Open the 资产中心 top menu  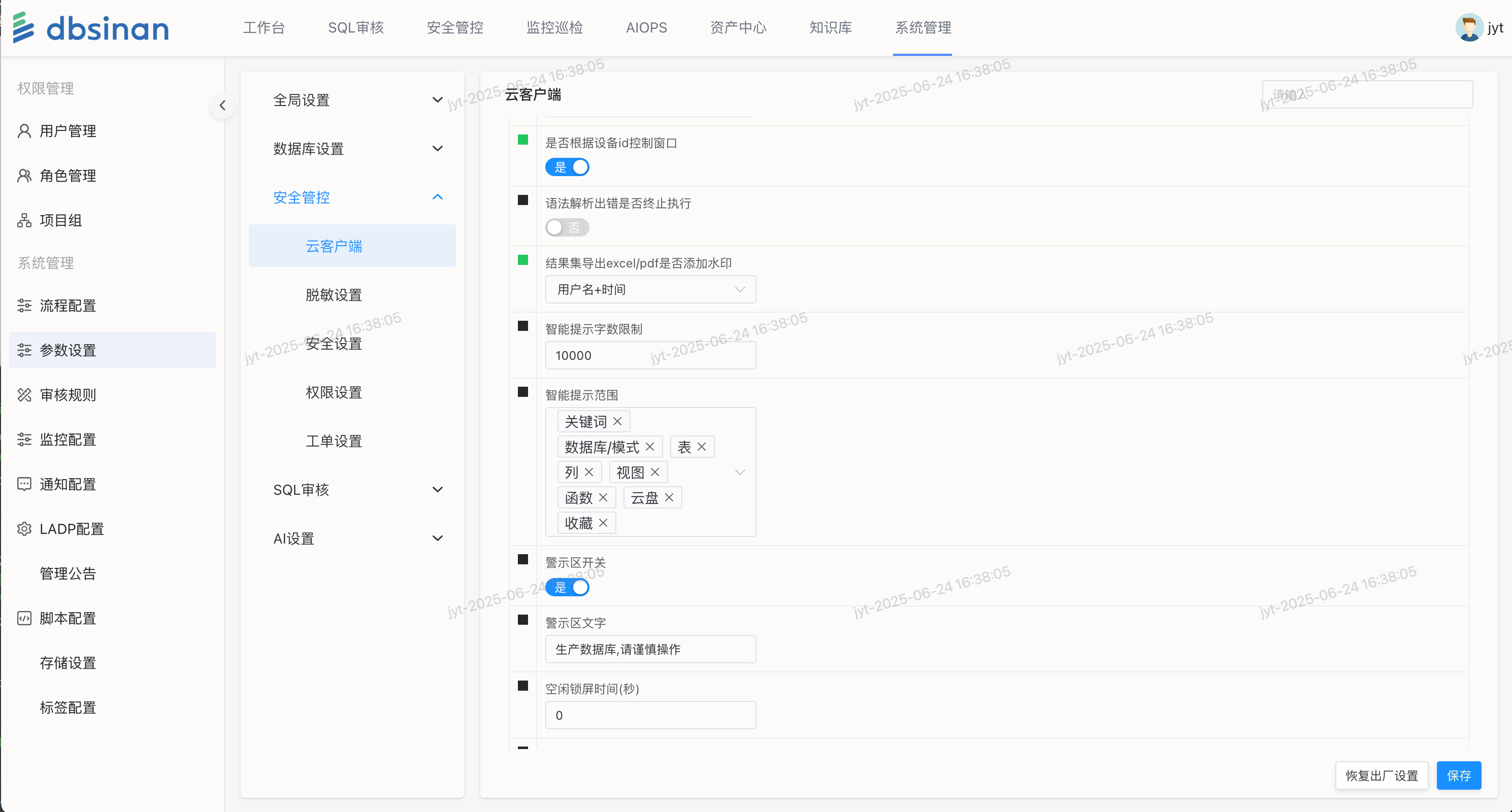[738, 27]
